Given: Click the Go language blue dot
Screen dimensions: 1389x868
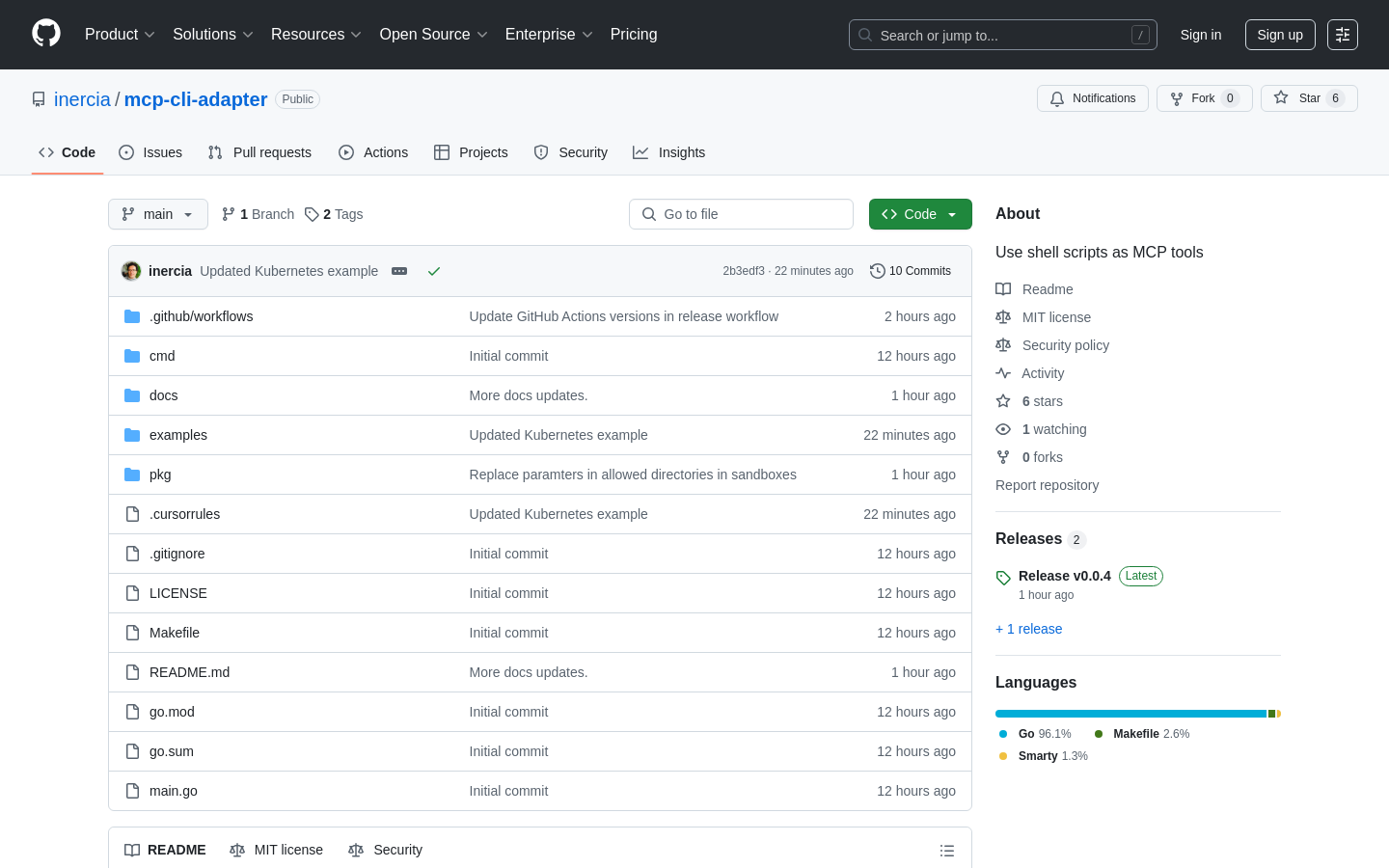Looking at the screenshot, I should click(1003, 734).
